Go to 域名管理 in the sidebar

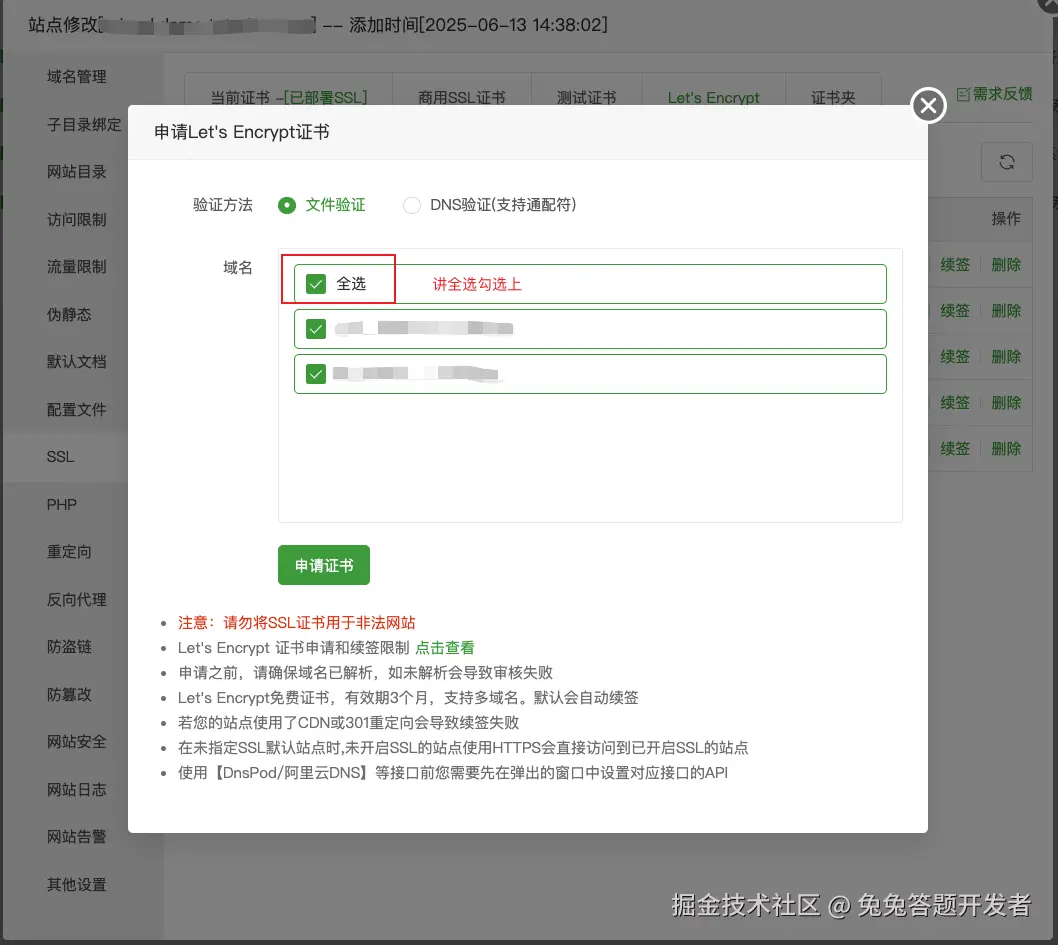tap(75, 76)
